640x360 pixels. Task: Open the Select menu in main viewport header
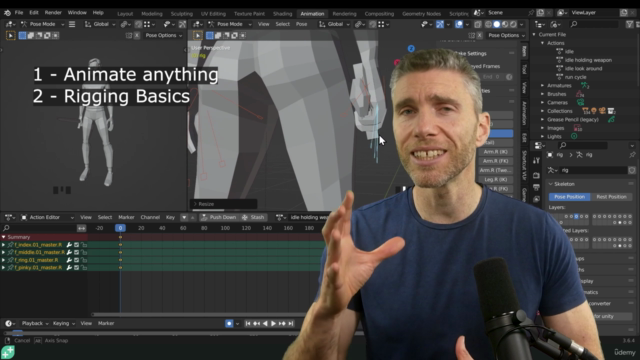click(x=282, y=24)
